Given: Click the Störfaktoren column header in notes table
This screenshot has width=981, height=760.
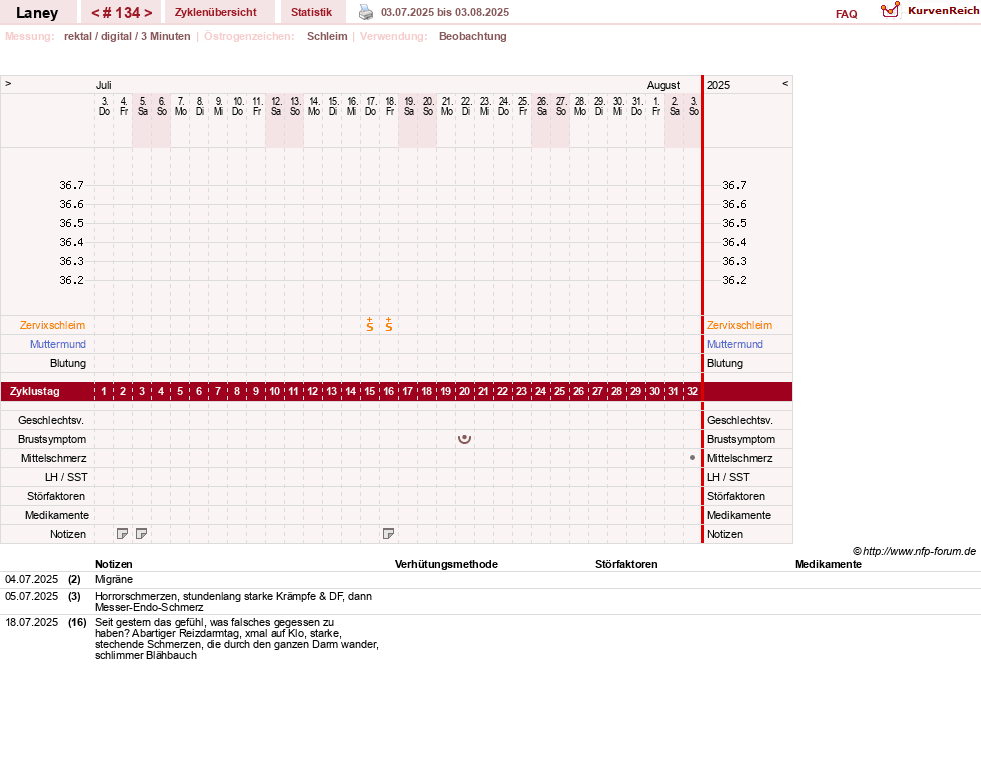Looking at the screenshot, I should pos(626,564).
